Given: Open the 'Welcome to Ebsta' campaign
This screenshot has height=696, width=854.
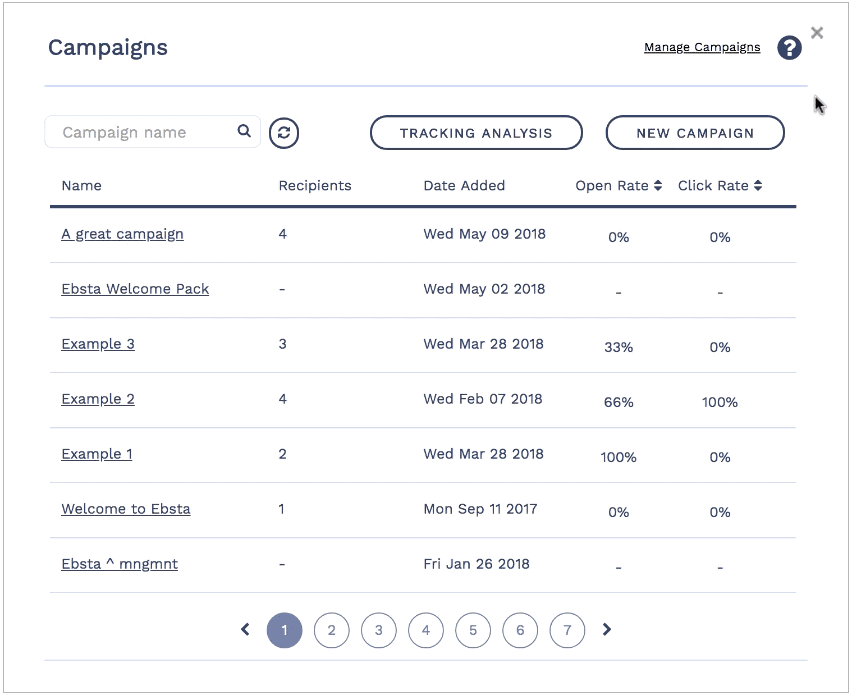Looking at the screenshot, I should 126,509.
